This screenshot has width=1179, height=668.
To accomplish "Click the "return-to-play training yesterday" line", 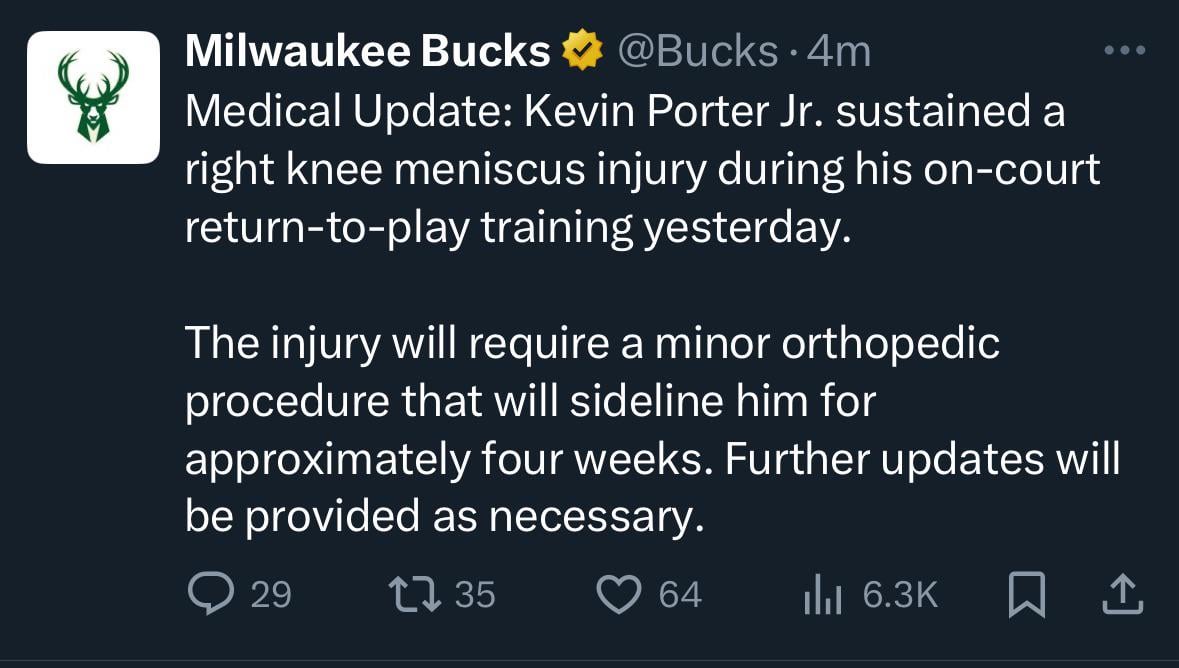I will pos(517,228).
